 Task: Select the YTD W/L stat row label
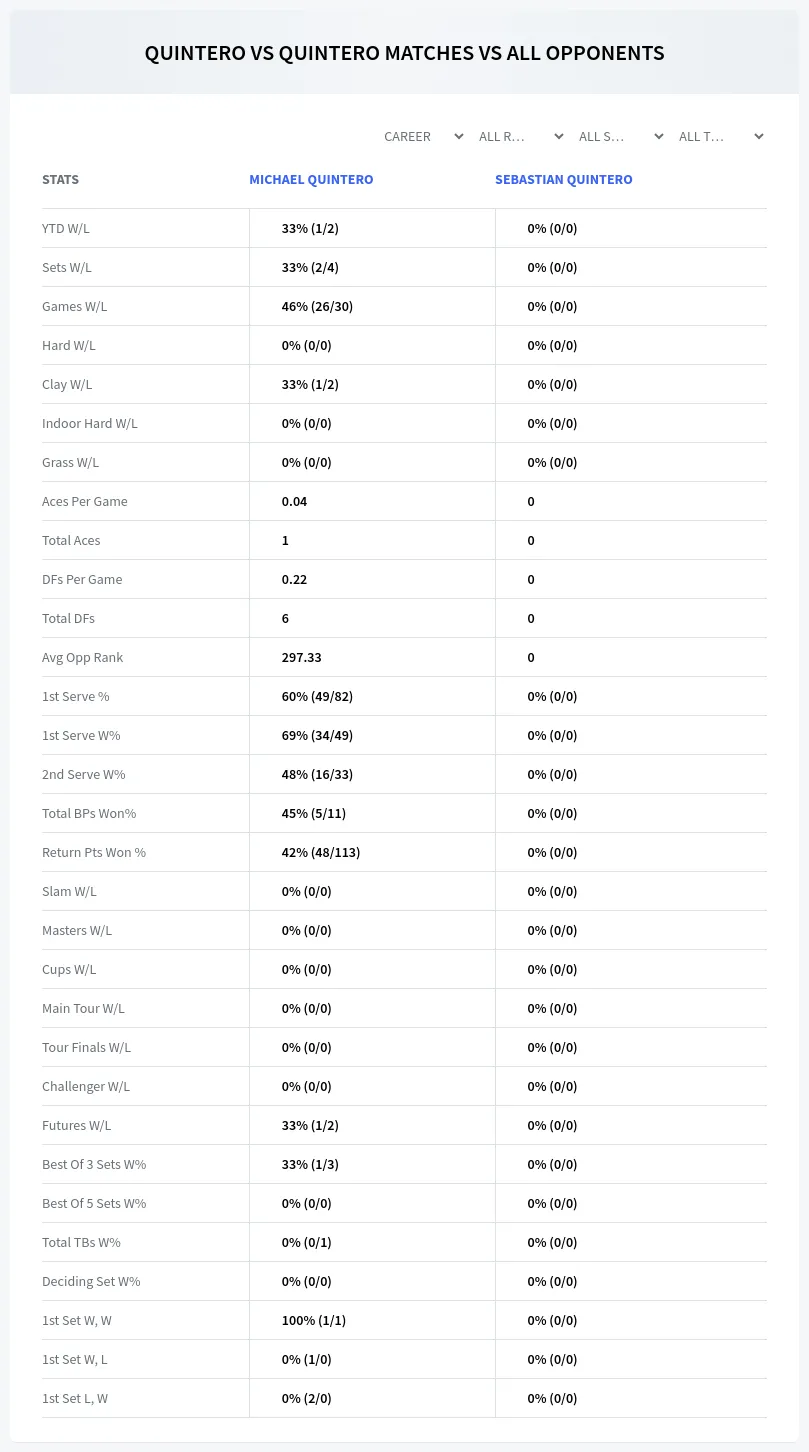[66, 228]
